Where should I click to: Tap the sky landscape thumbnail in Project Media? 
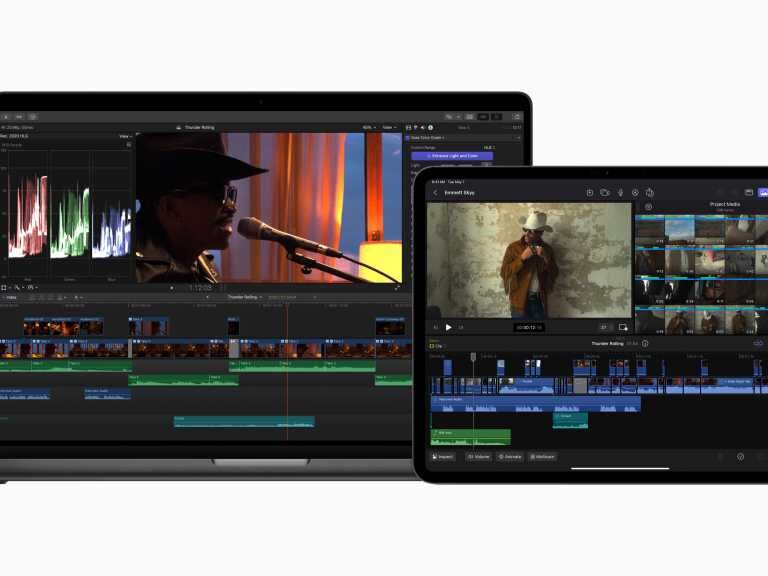[x=679, y=230]
